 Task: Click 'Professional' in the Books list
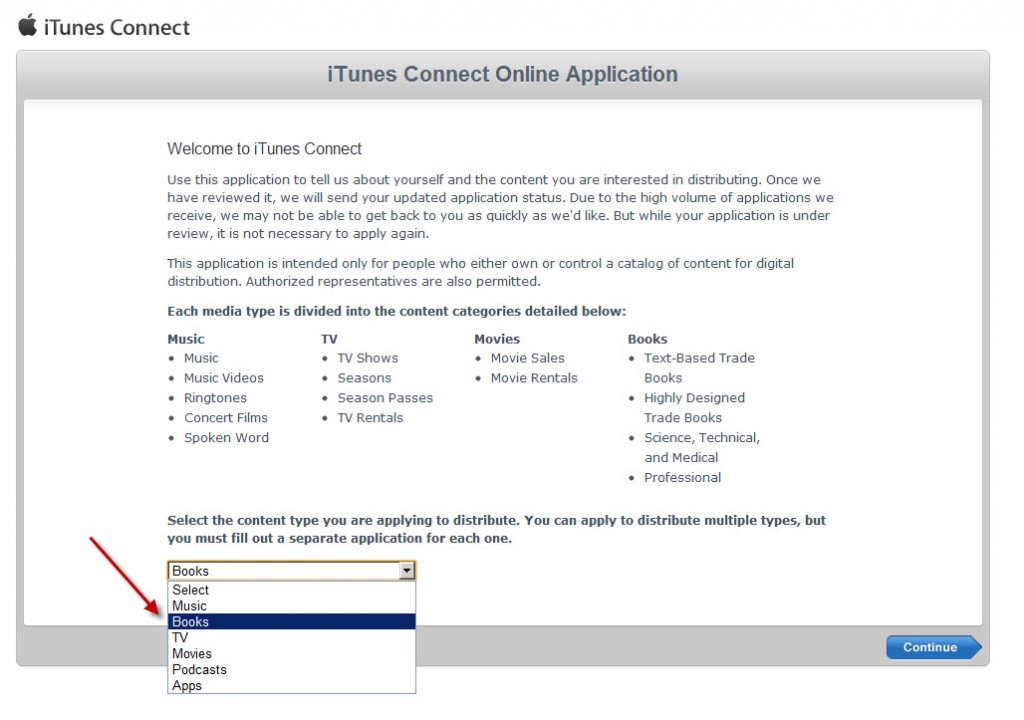tap(682, 478)
